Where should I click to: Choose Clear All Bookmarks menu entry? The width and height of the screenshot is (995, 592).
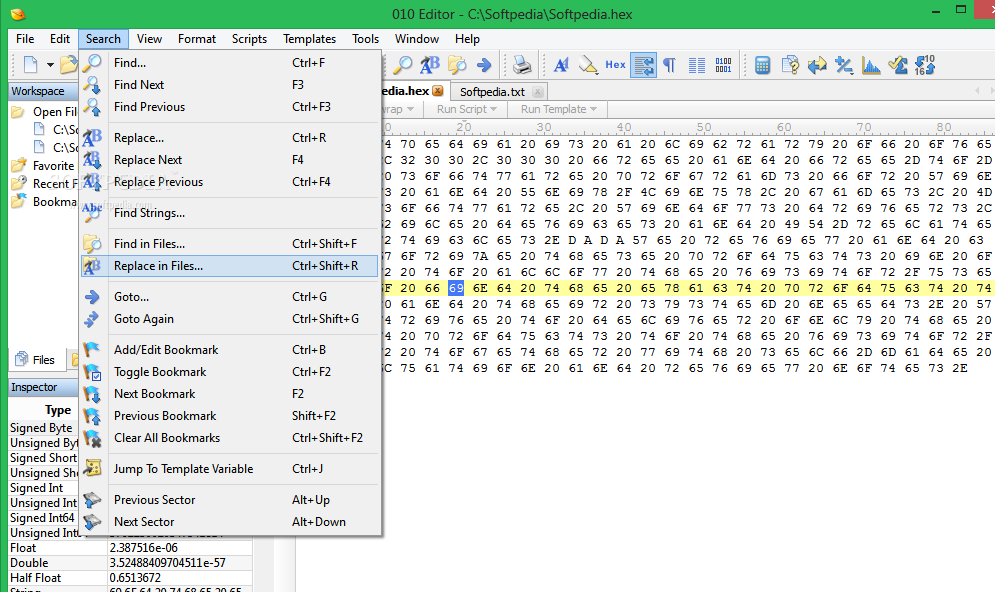[x=230, y=438]
